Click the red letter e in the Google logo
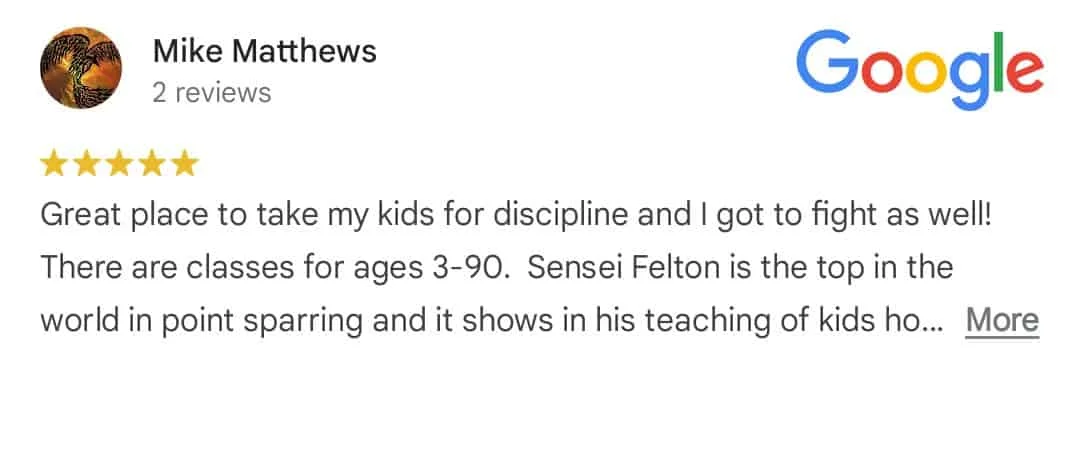 click(x=1026, y=72)
